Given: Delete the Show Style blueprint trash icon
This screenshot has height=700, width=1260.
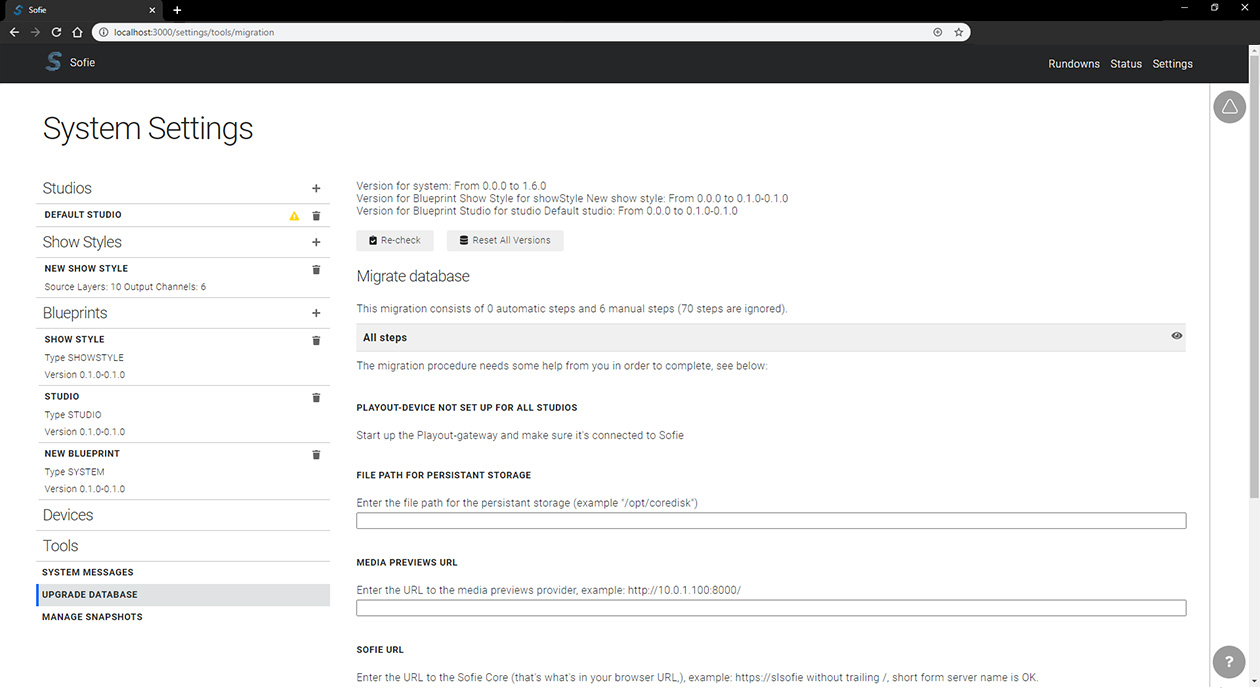Looking at the screenshot, I should point(316,340).
